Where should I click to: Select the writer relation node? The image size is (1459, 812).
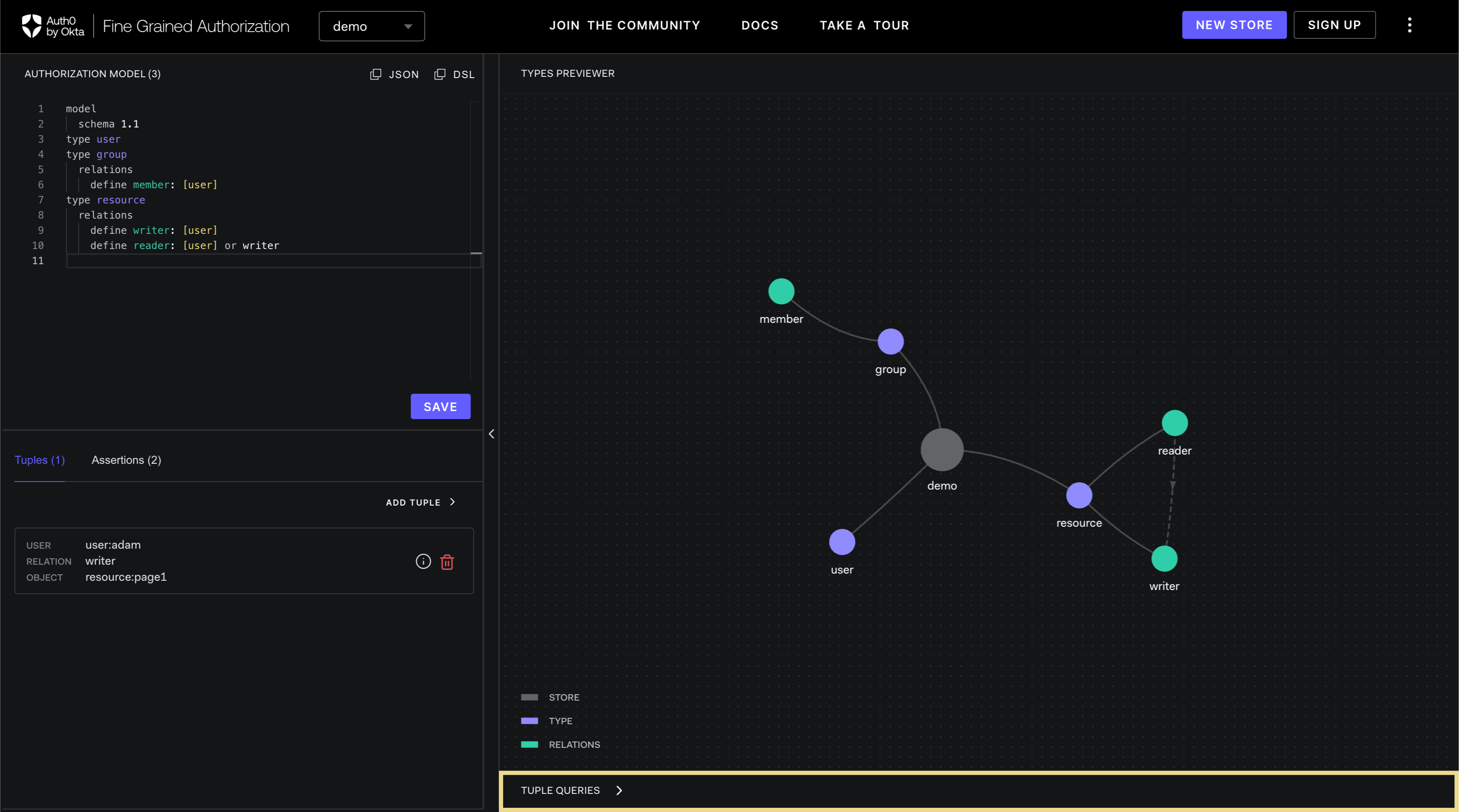coord(1164,559)
